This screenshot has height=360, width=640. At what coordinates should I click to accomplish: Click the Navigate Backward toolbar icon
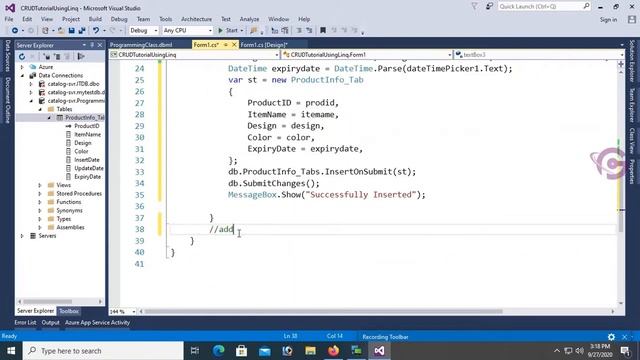pyautogui.click(x=15, y=31)
